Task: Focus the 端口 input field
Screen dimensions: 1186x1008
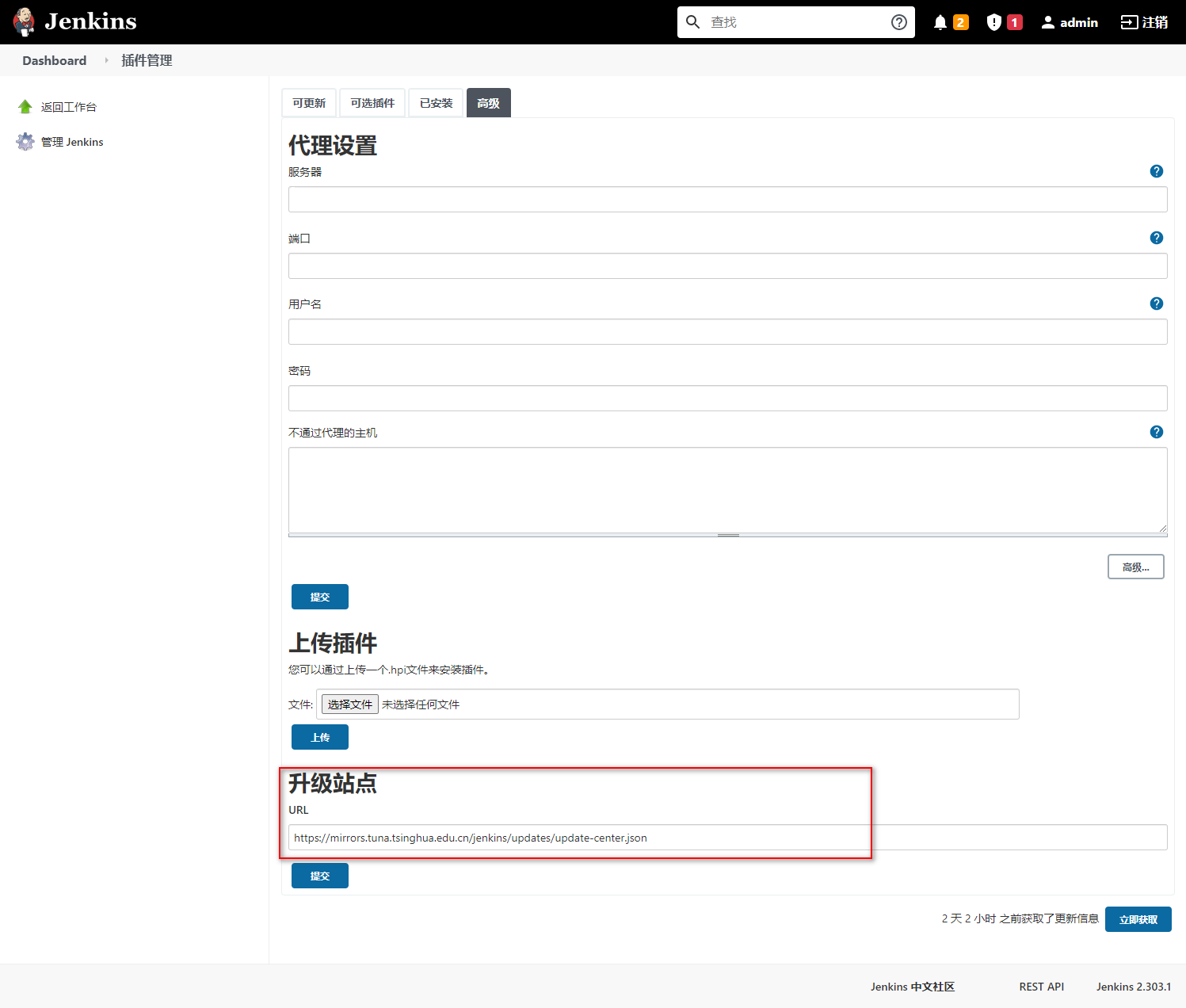Action: [x=728, y=266]
